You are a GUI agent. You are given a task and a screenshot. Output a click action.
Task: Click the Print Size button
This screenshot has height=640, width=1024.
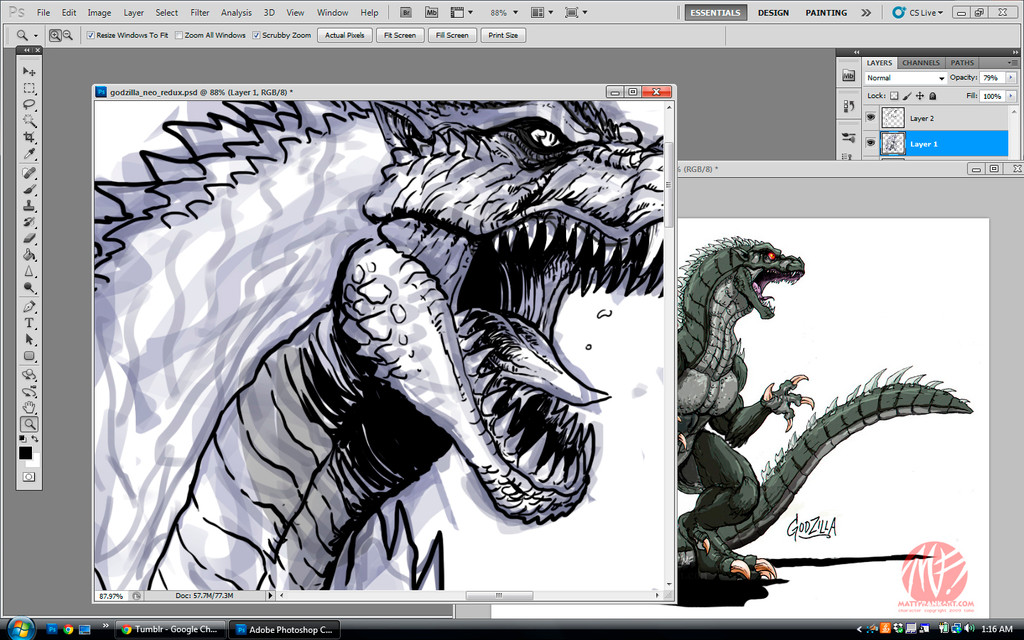(503, 35)
